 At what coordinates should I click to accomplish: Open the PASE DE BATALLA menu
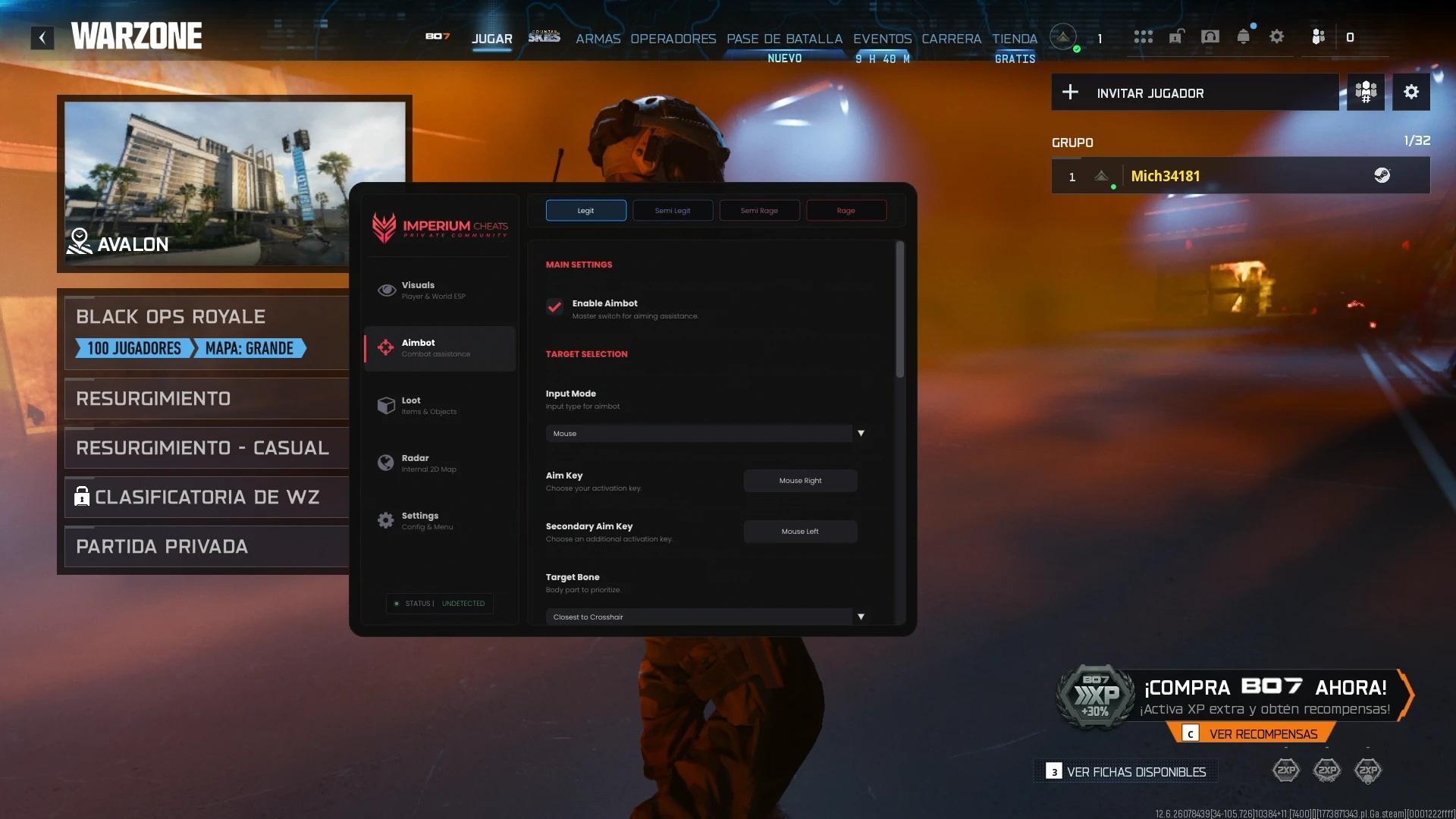click(x=785, y=39)
